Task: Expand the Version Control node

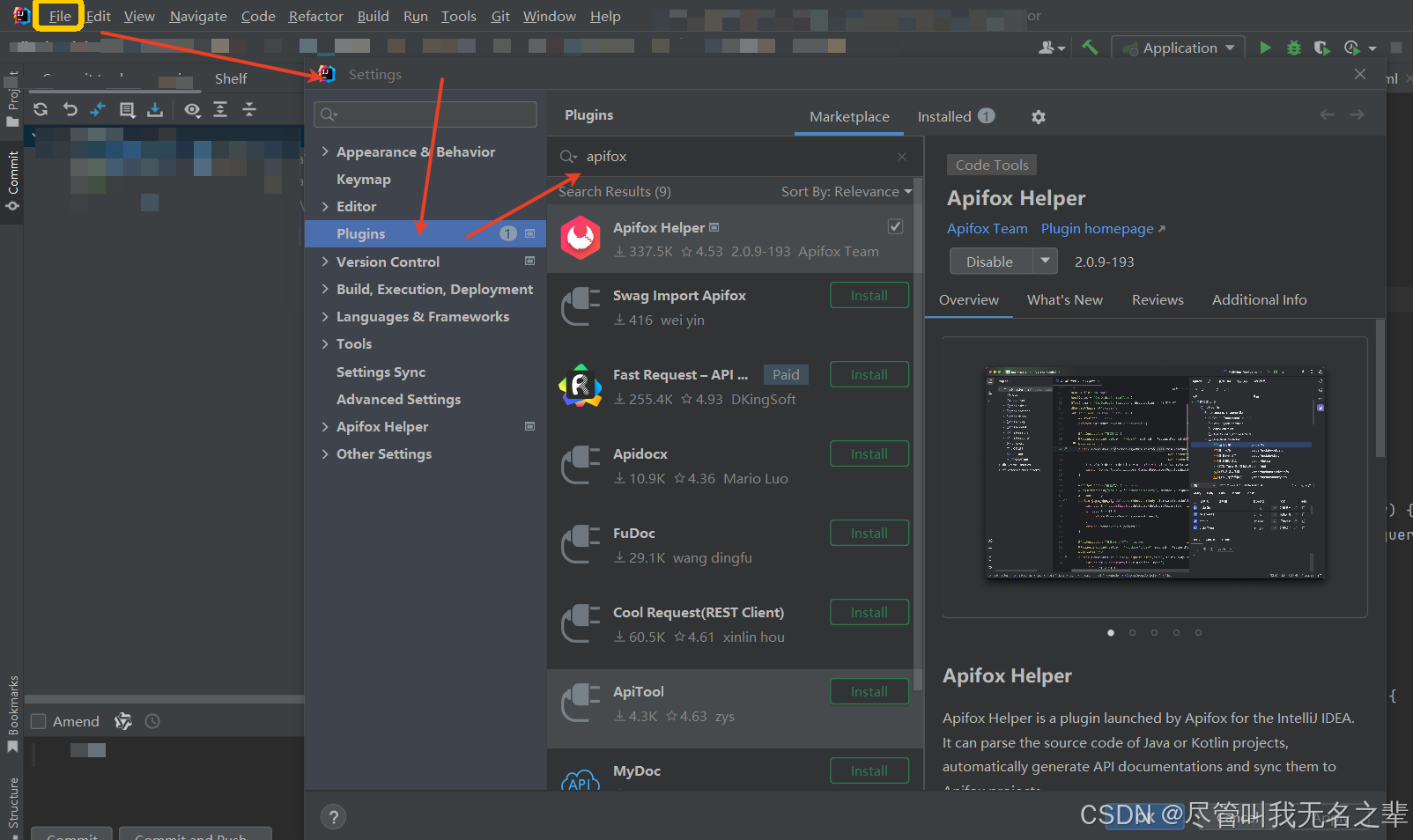Action: pyautogui.click(x=325, y=262)
